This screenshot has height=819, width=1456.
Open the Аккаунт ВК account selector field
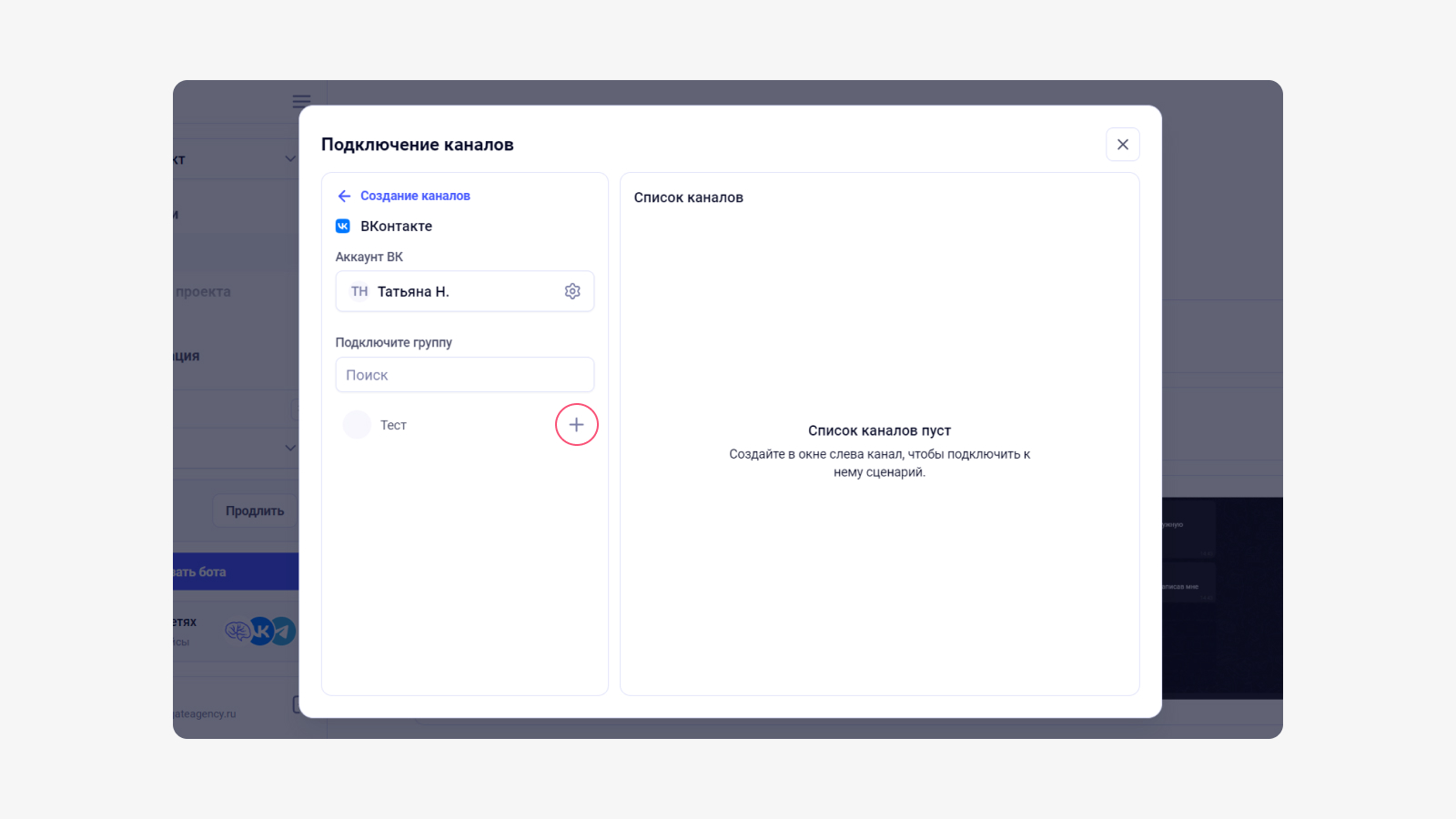pos(465,291)
